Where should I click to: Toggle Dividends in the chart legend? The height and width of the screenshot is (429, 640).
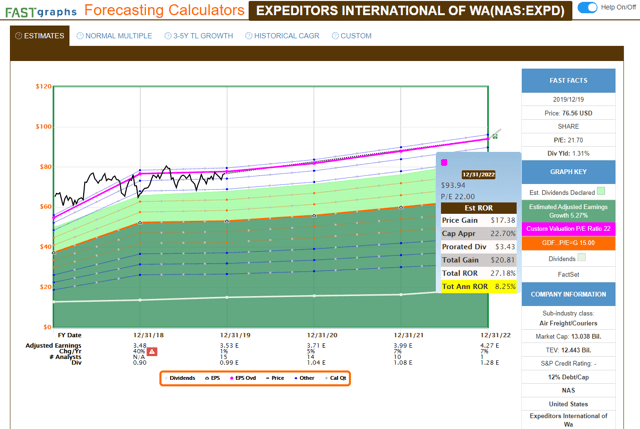(180, 378)
